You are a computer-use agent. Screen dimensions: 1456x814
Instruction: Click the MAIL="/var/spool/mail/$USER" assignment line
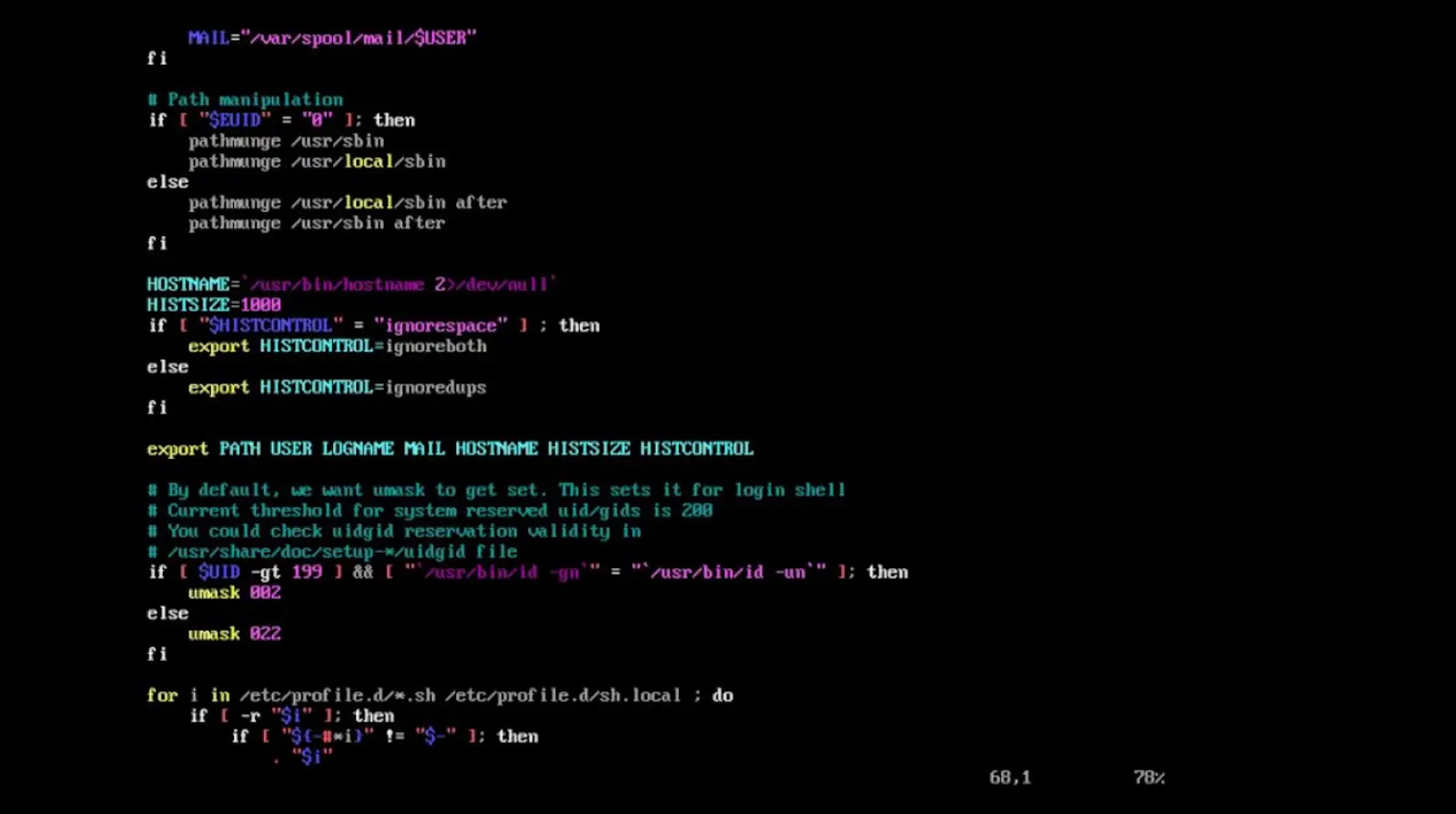click(331, 37)
